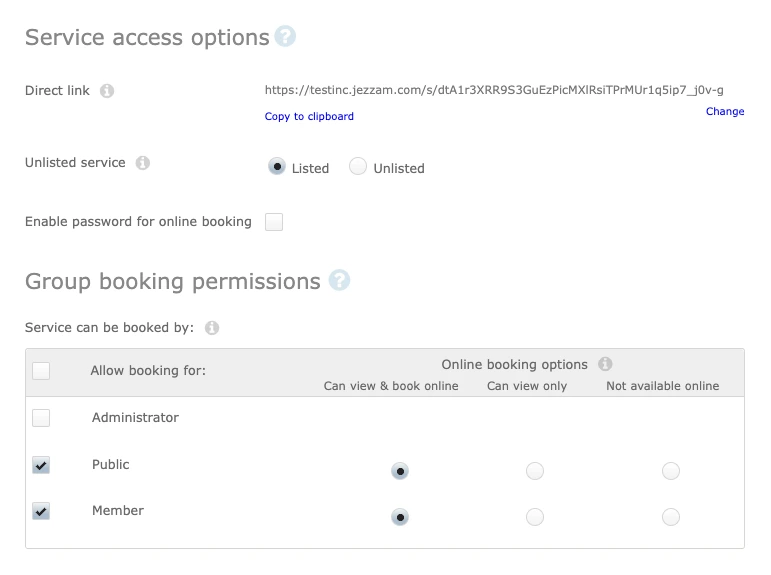
Task: Open help icon beside Group booking permissions
Action: (x=339, y=281)
